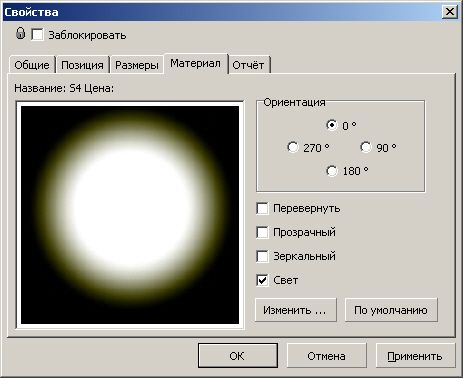Click the Изменить ... button

pos(296,310)
